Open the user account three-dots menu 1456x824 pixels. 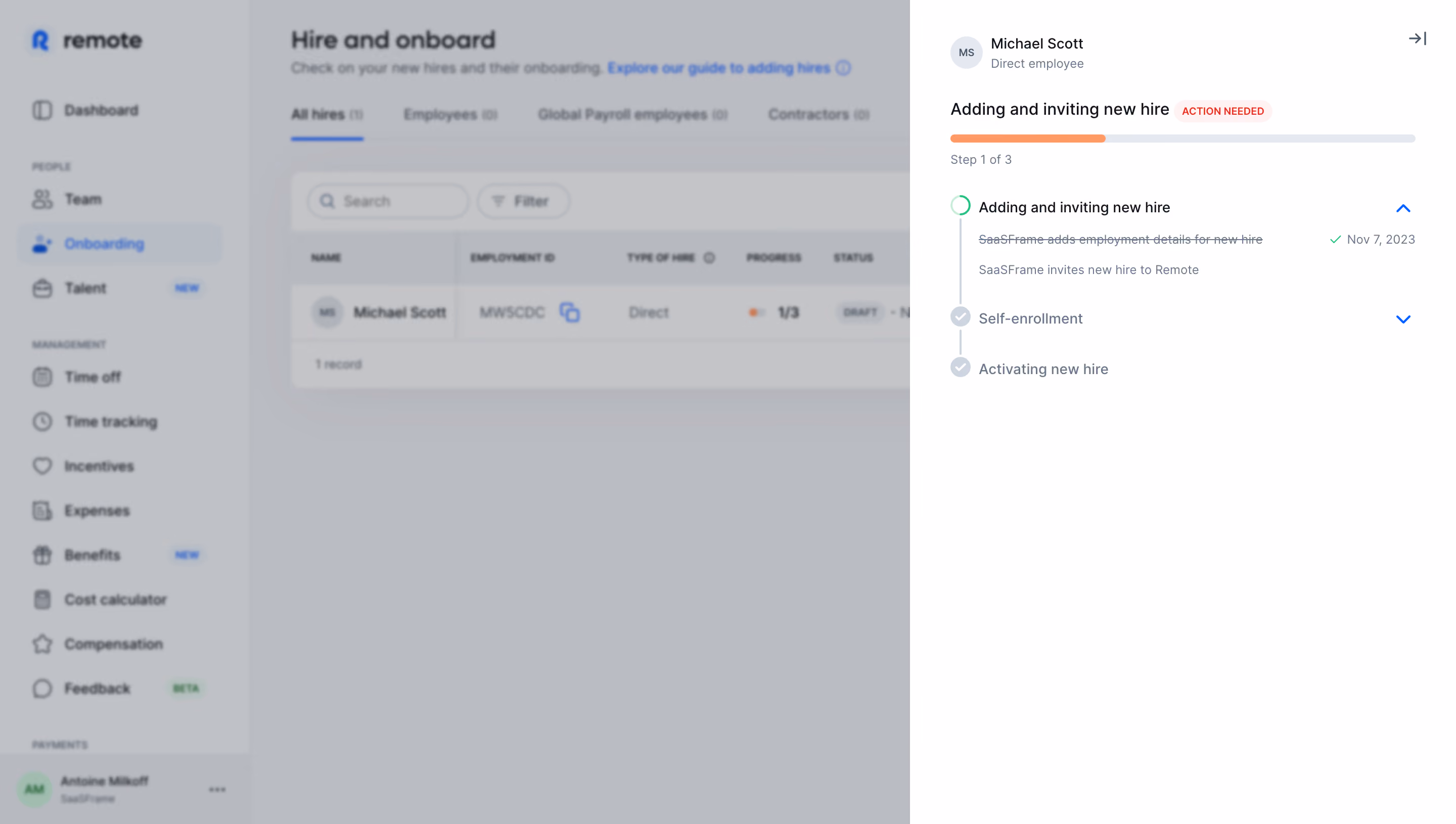[217, 789]
